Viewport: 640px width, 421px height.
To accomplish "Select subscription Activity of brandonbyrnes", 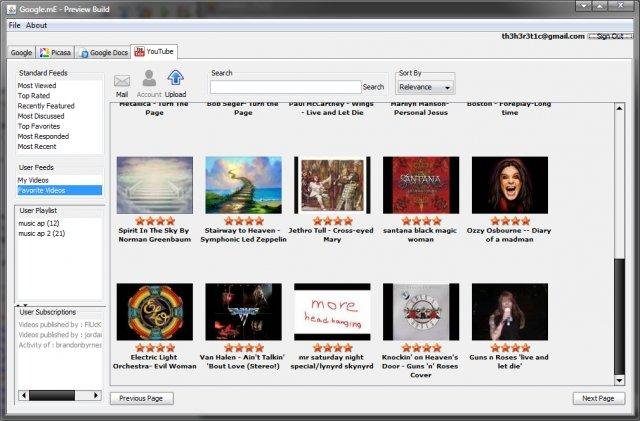I will coord(60,345).
